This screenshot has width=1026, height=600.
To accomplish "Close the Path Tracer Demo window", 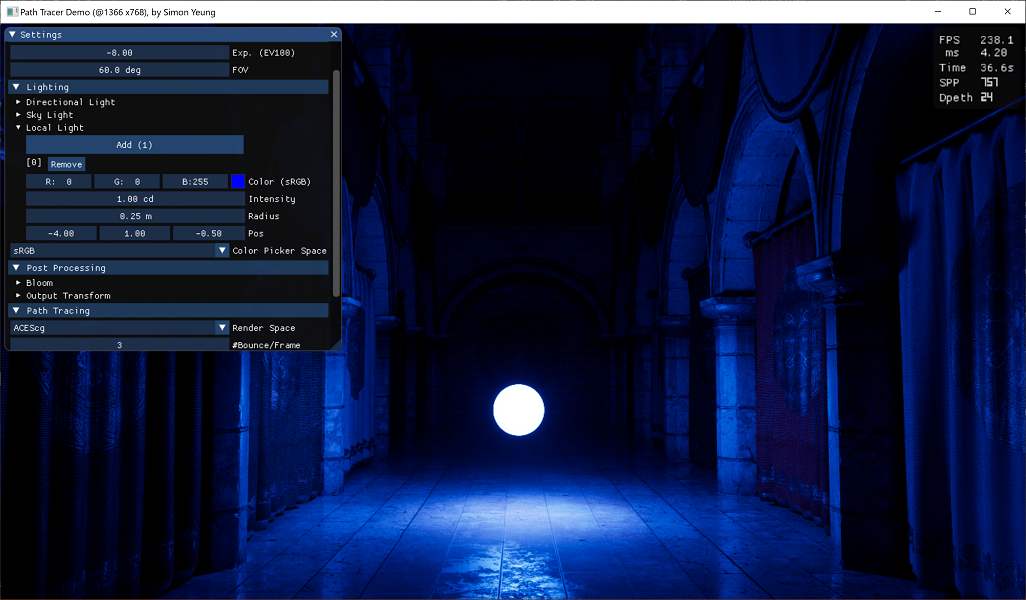I will coord(1008,12).
